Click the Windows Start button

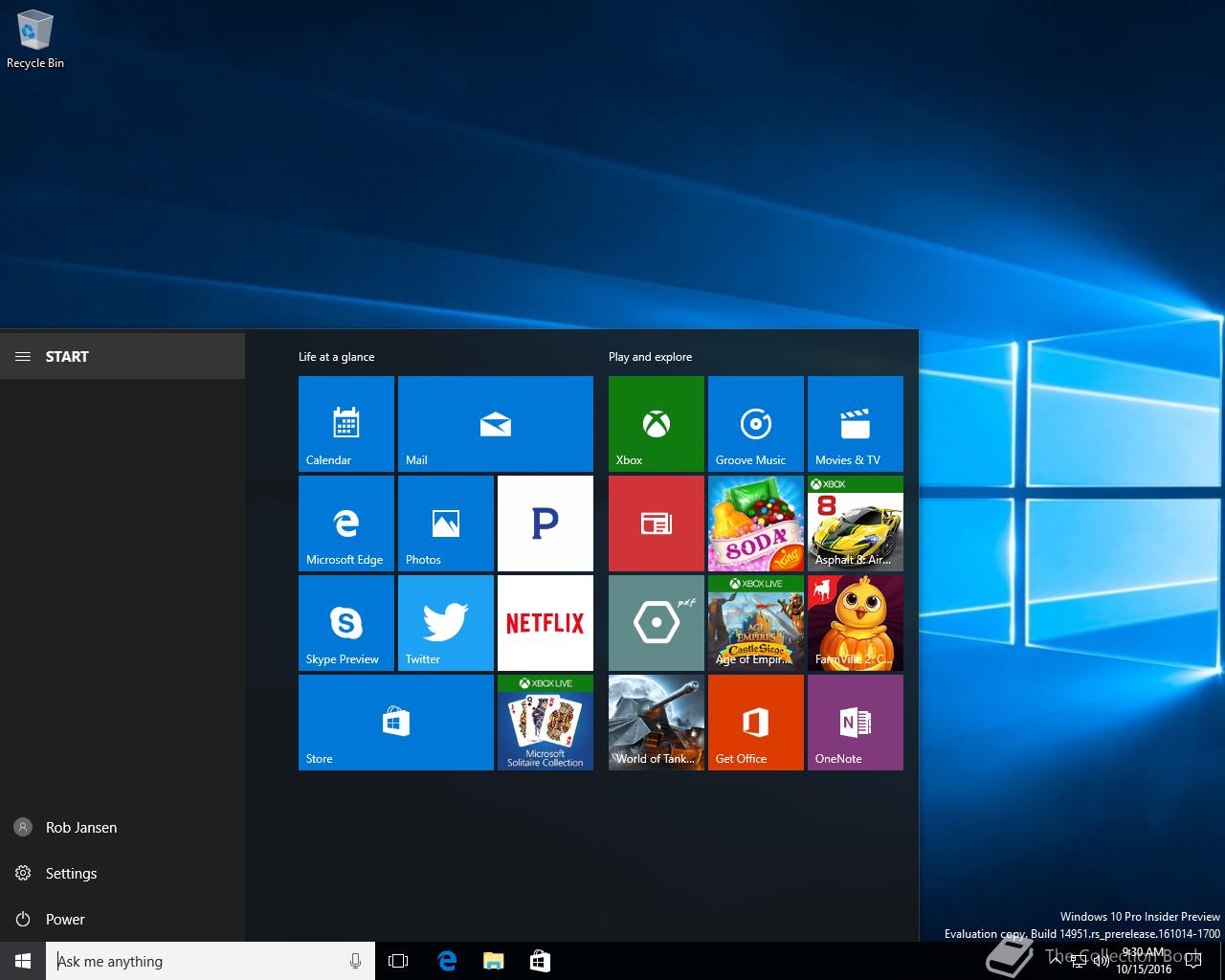coord(23,961)
